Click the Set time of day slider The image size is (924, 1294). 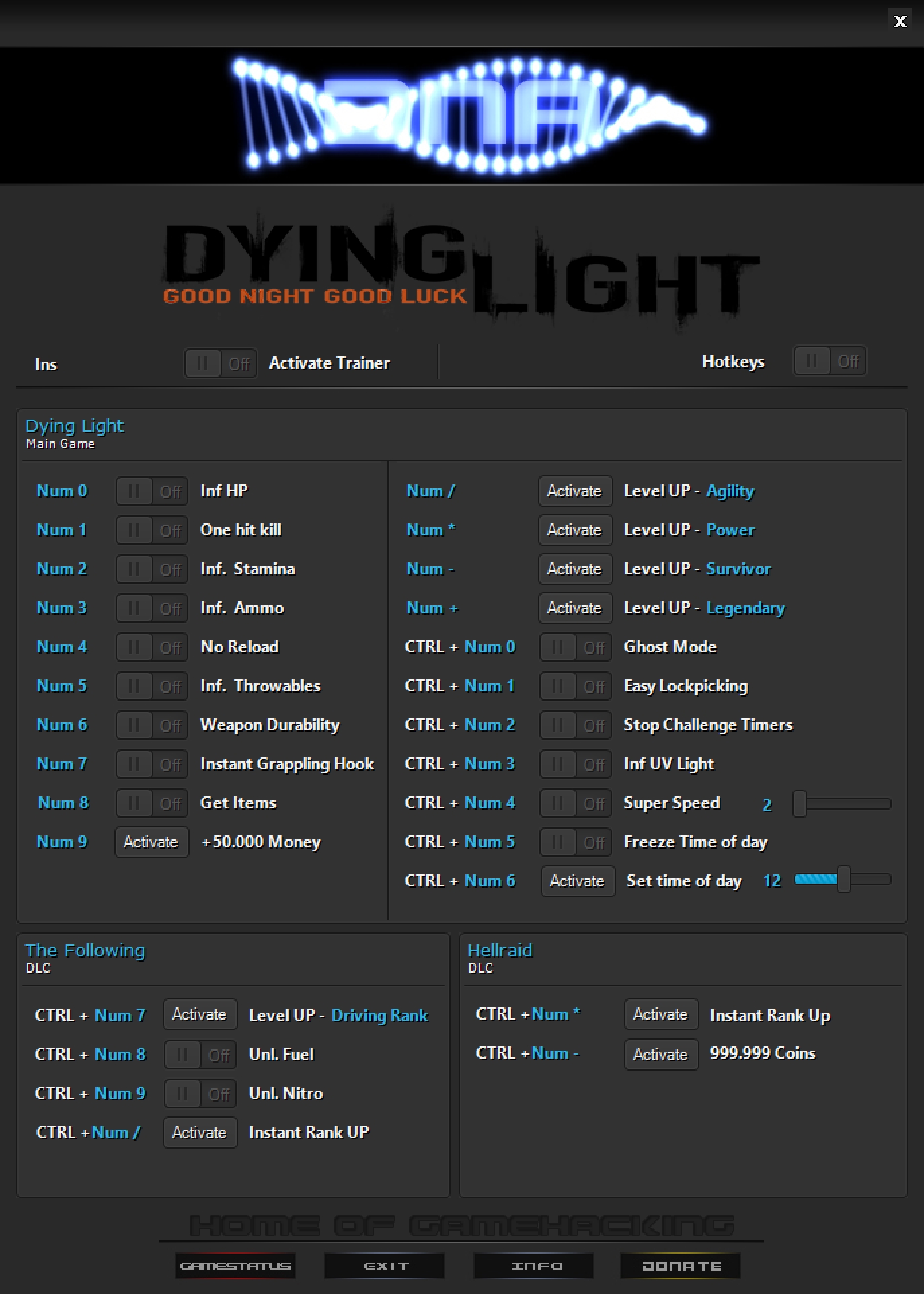[x=843, y=880]
